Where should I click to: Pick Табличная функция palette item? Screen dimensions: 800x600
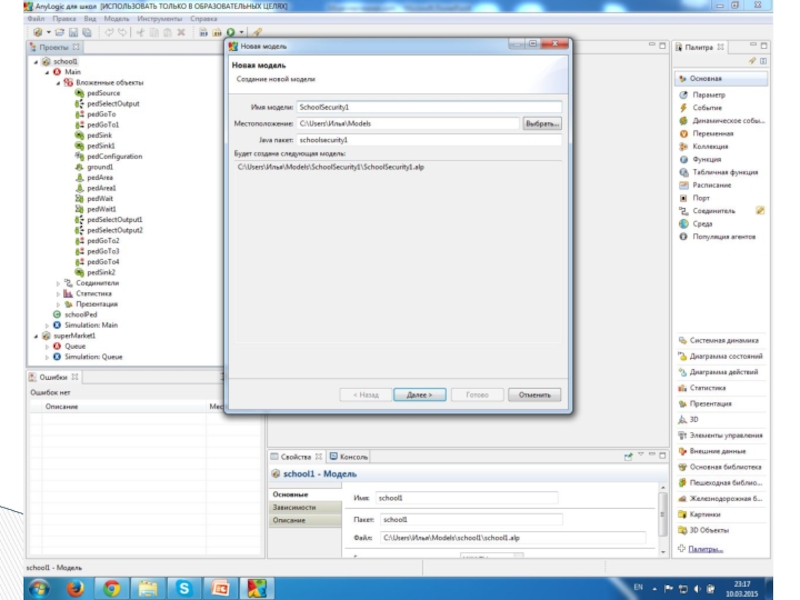[x=718, y=172]
